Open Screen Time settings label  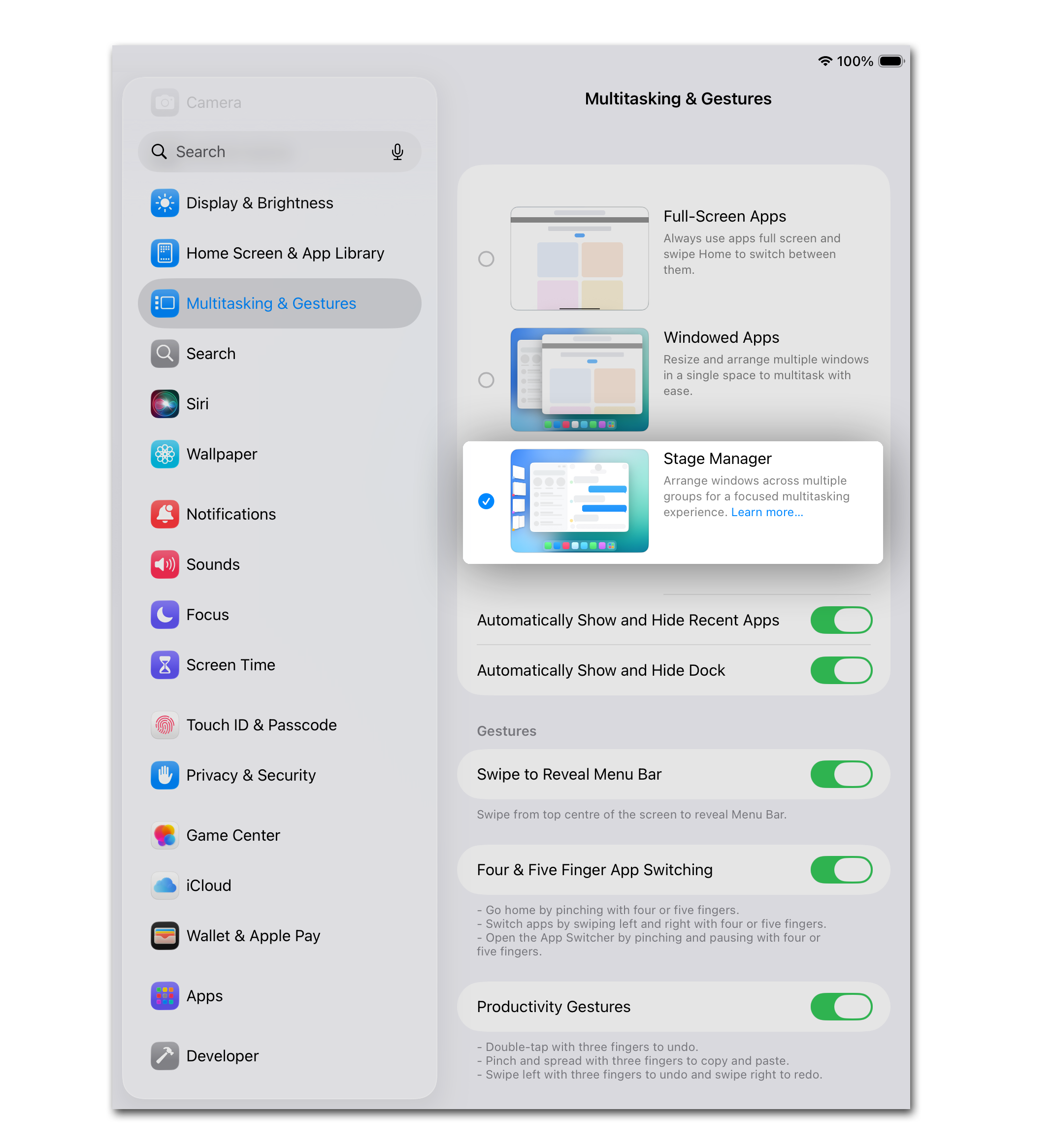[231, 665]
